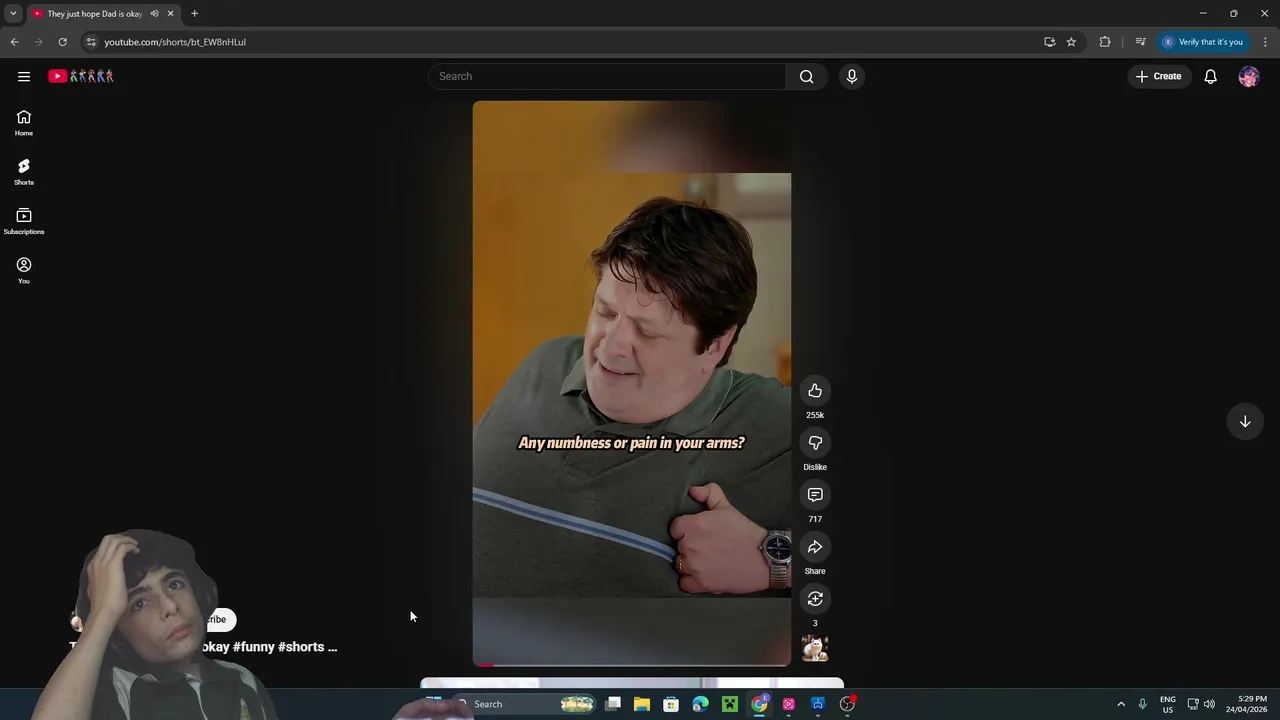Open volume control in system tray
The width and height of the screenshot is (1280, 720).
point(1209,704)
